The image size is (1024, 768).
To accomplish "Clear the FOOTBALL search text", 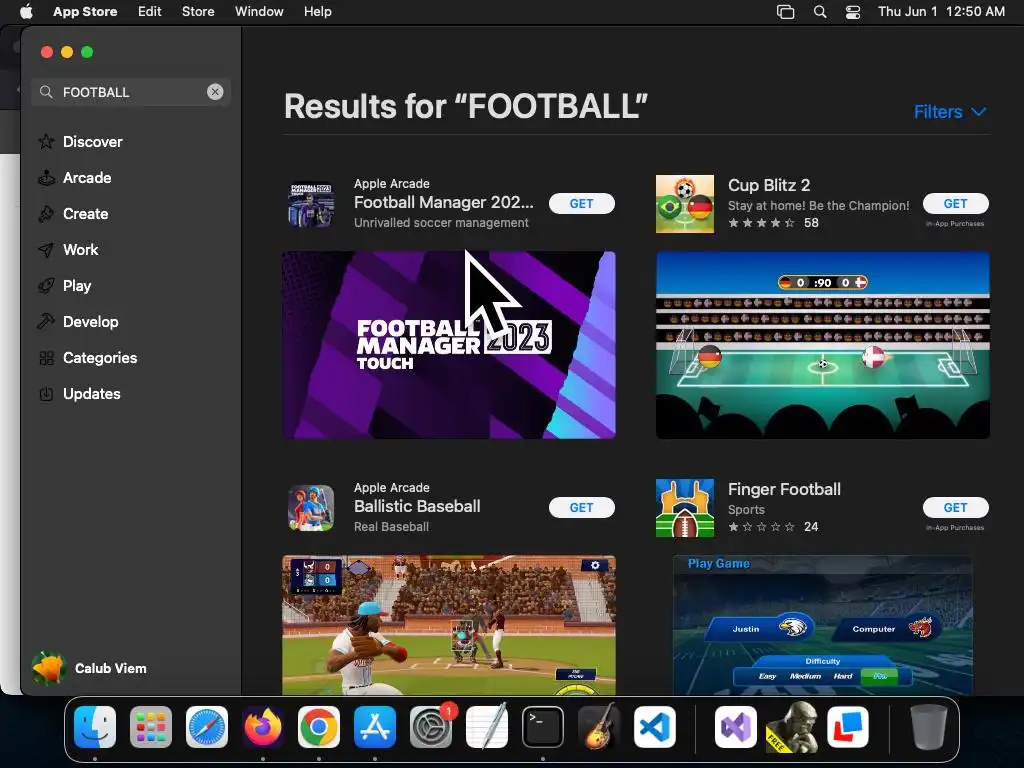I will coord(215,92).
